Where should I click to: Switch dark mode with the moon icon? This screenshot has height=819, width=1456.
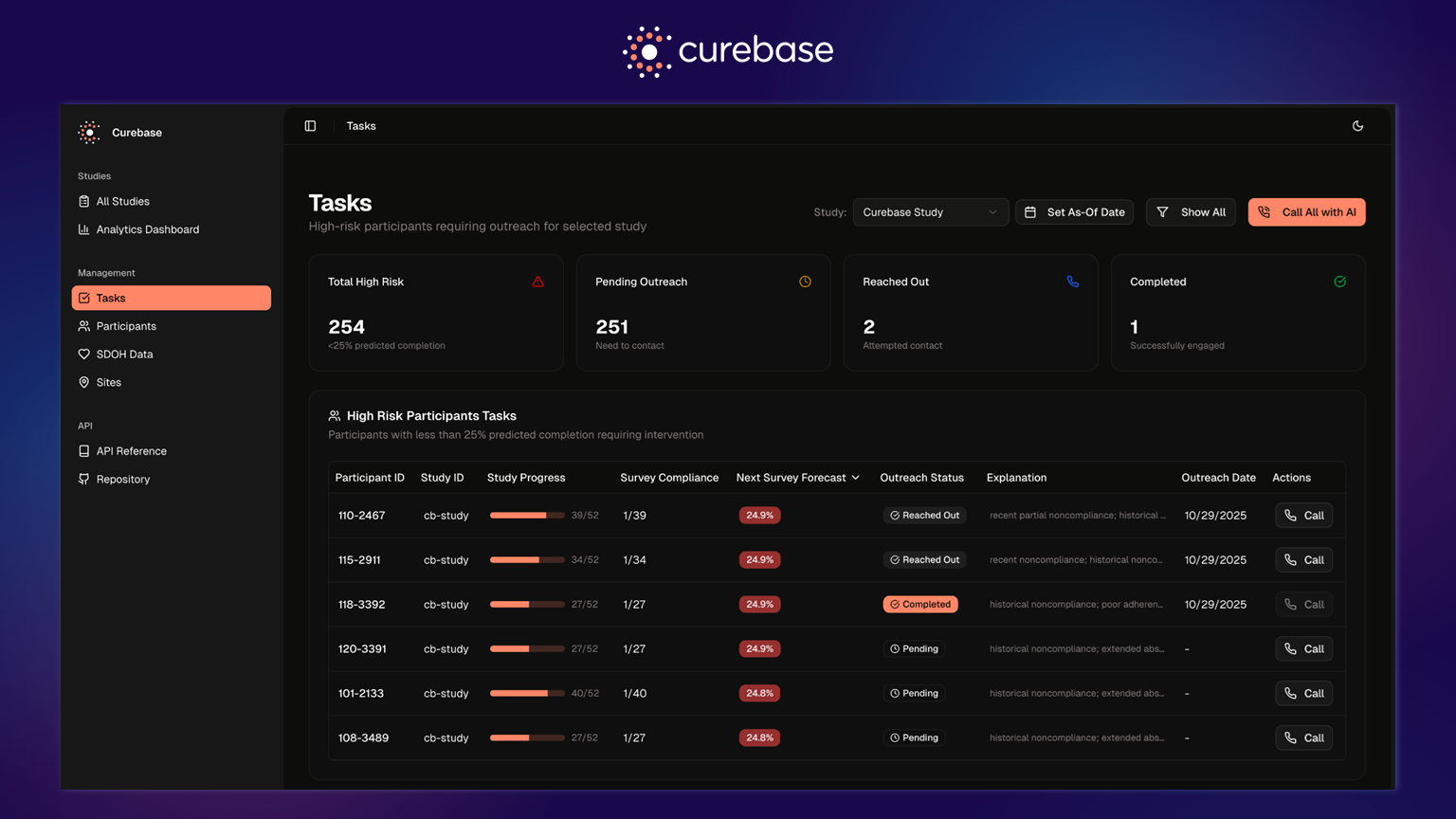coord(1357,126)
